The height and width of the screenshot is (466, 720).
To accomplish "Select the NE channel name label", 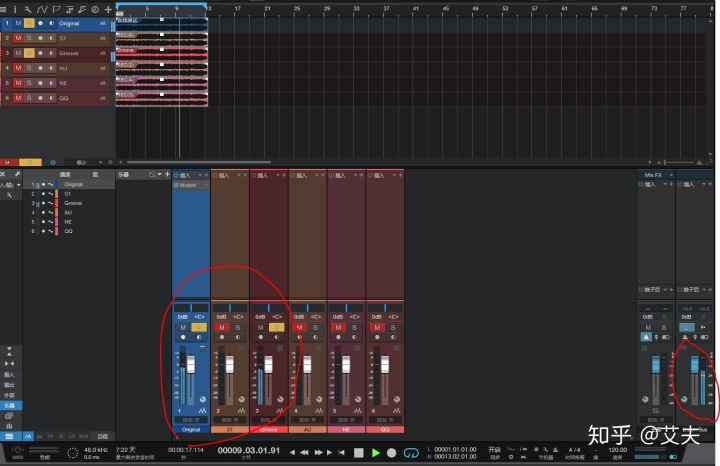I will point(346,430).
